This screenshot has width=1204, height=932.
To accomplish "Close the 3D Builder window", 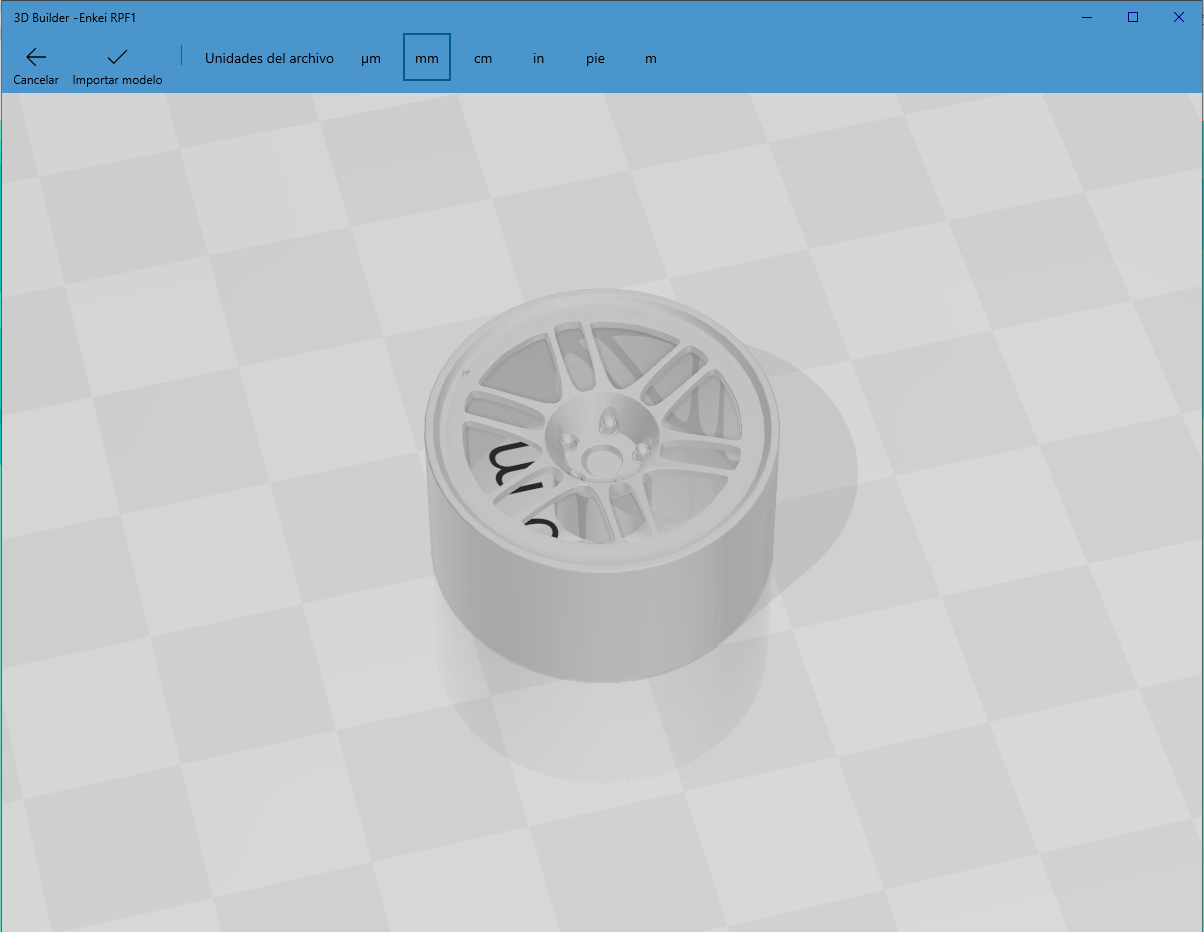I will point(1179,17).
